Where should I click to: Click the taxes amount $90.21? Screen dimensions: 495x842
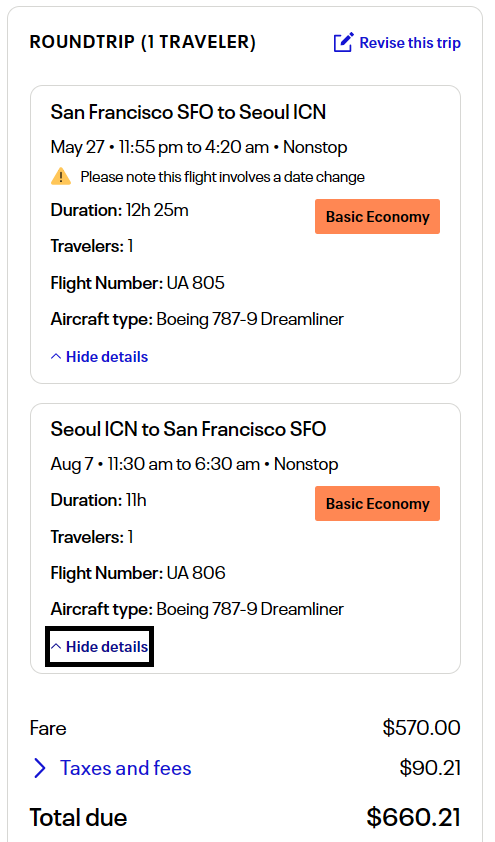pos(430,768)
